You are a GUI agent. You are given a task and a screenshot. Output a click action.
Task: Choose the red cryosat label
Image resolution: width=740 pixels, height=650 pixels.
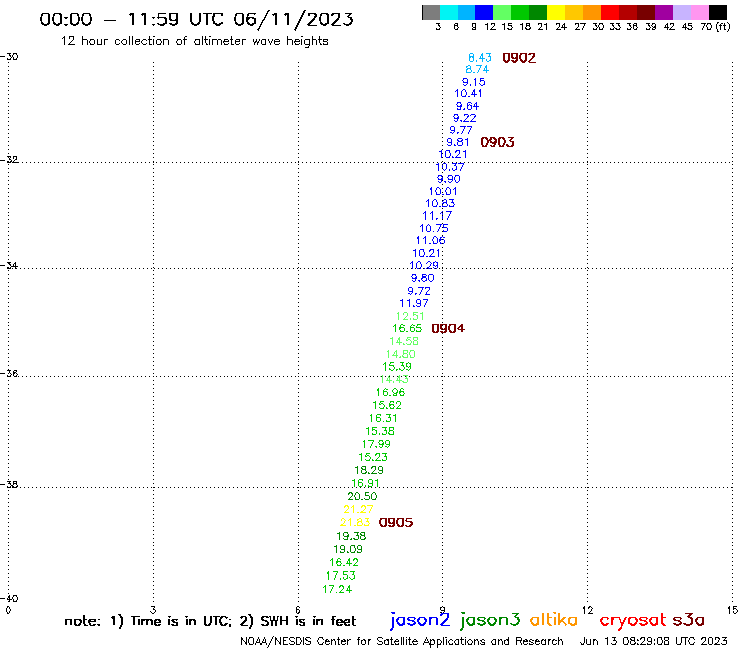(633, 620)
